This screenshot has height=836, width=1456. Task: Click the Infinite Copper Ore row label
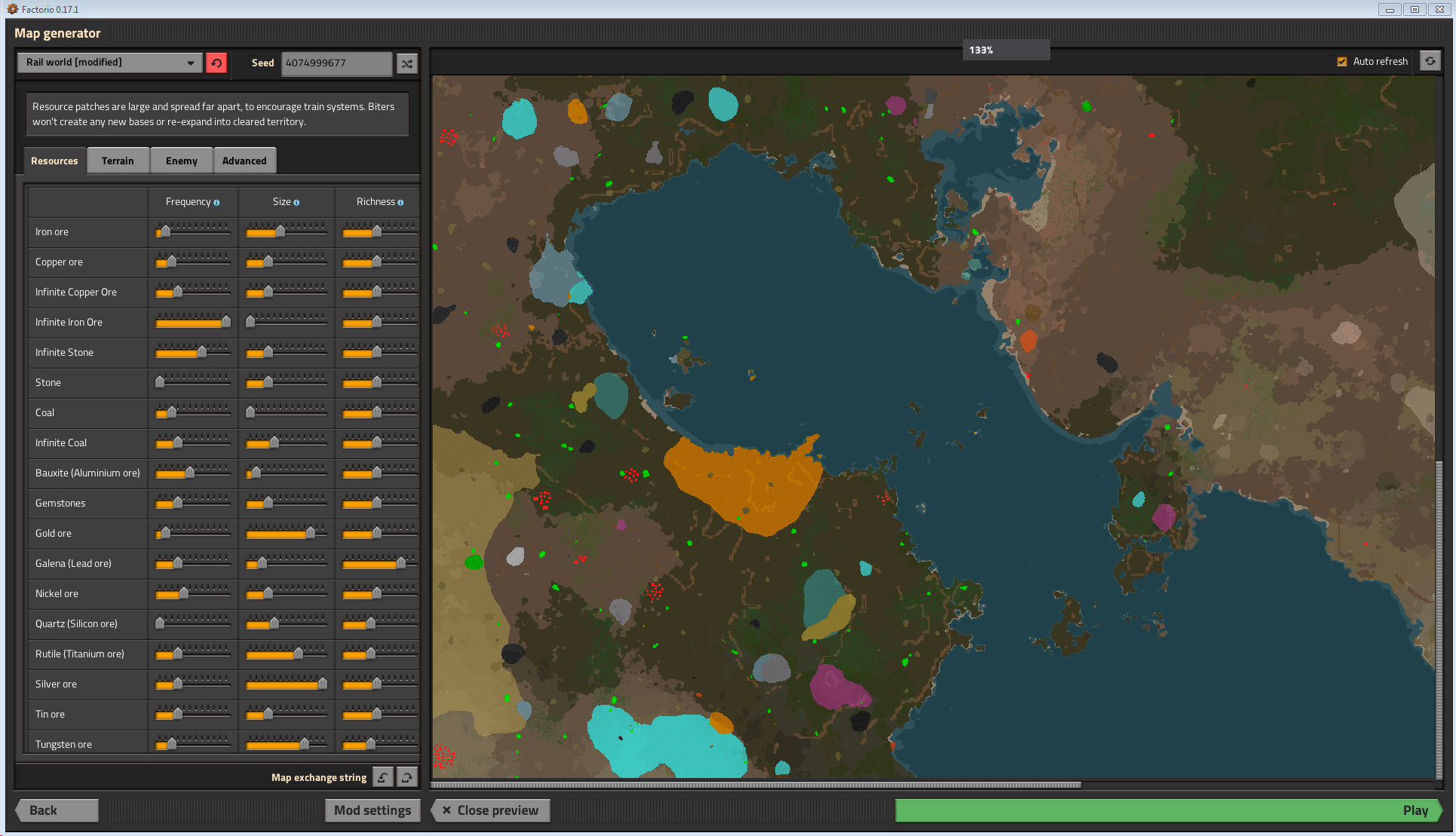75,292
